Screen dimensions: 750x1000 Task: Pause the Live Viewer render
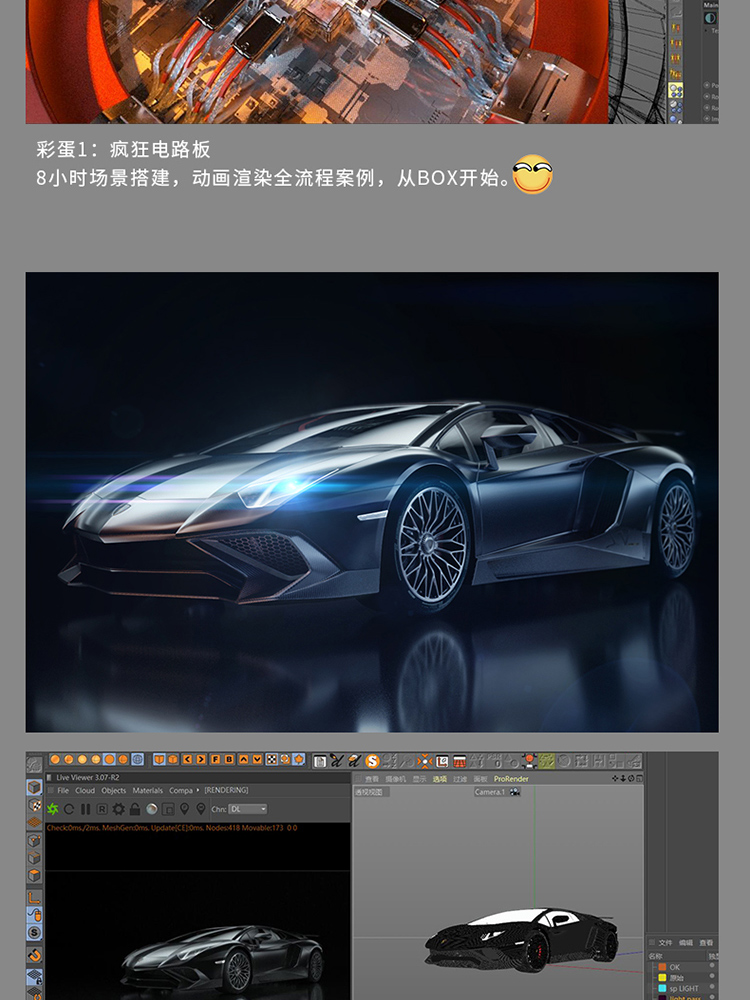[85, 809]
